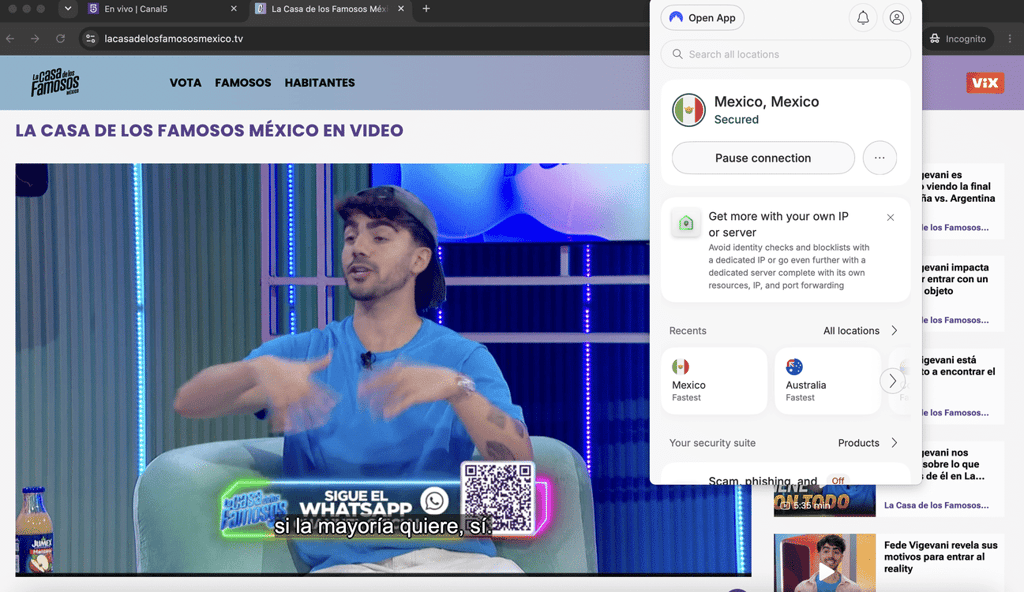This screenshot has height=592, width=1024.
Task: Open the VOTA menu item
Action: [185, 83]
